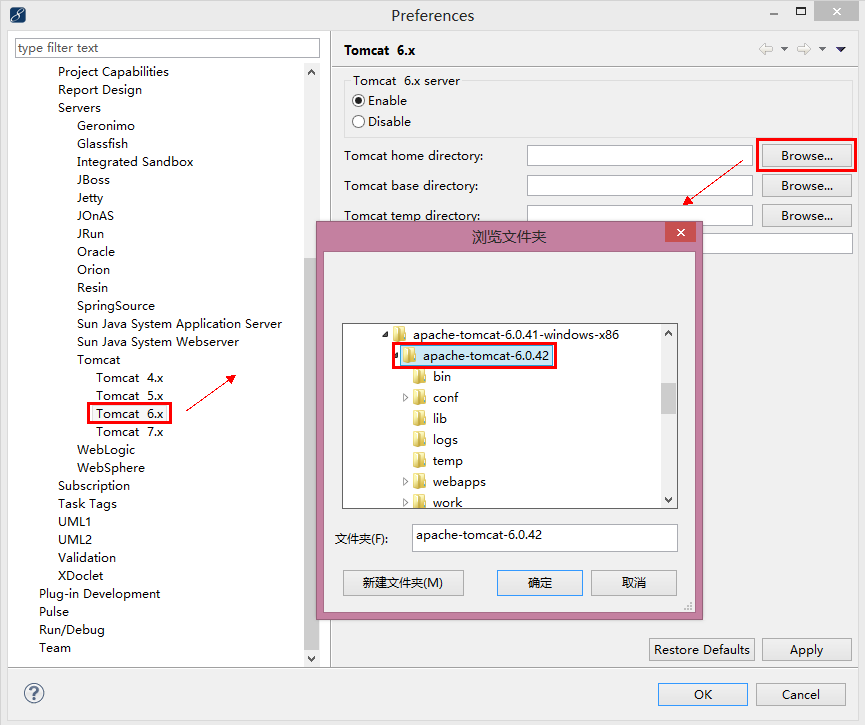Viewport: 865px width, 725px height.
Task: Click the apache-tomcat-6.0.42 folder icon
Action: [x=409, y=356]
